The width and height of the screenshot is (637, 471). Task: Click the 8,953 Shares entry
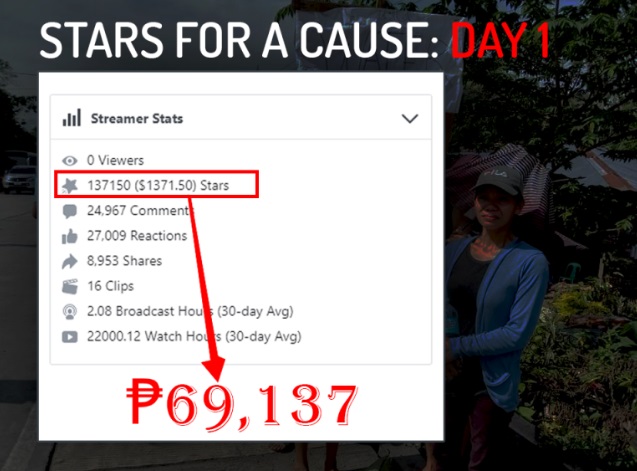point(124,261)
